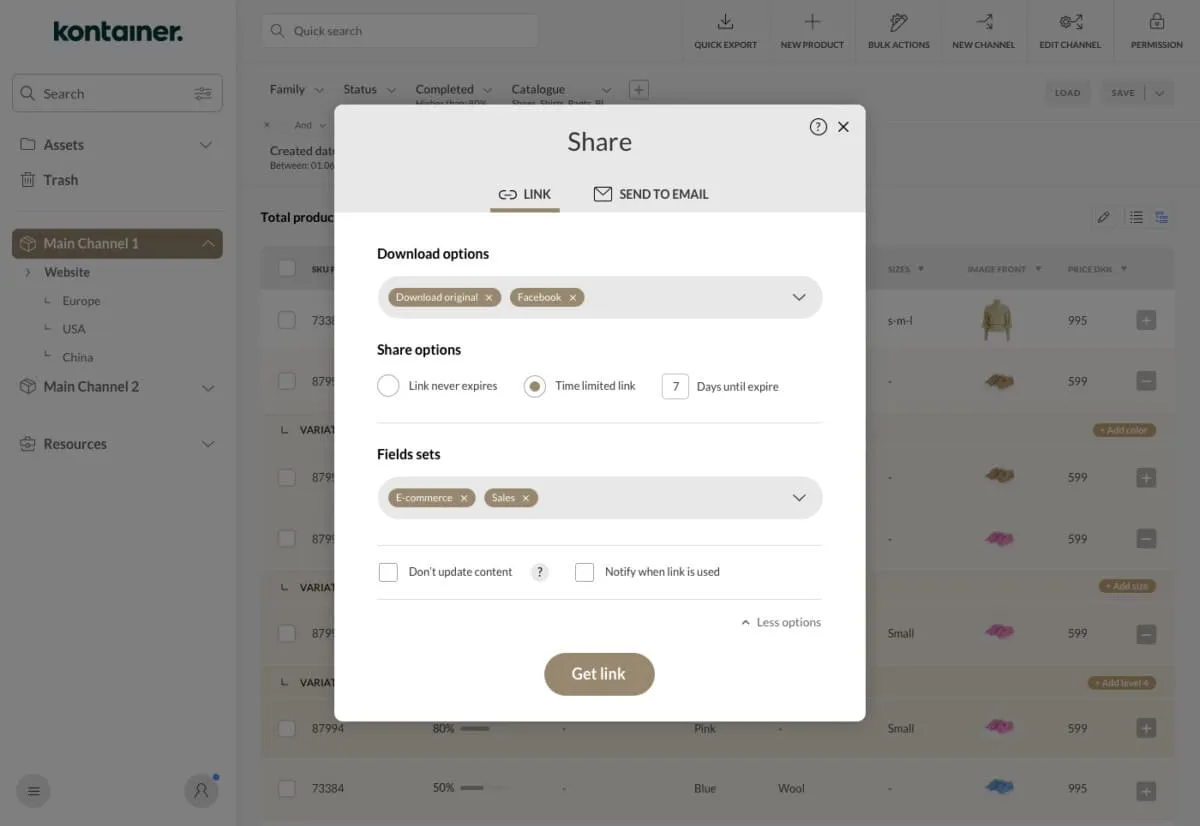This screenshot has height=826, width=1200.
Task: Collapse with Less options
Action: pyautogui.click(x=781, y=622)
